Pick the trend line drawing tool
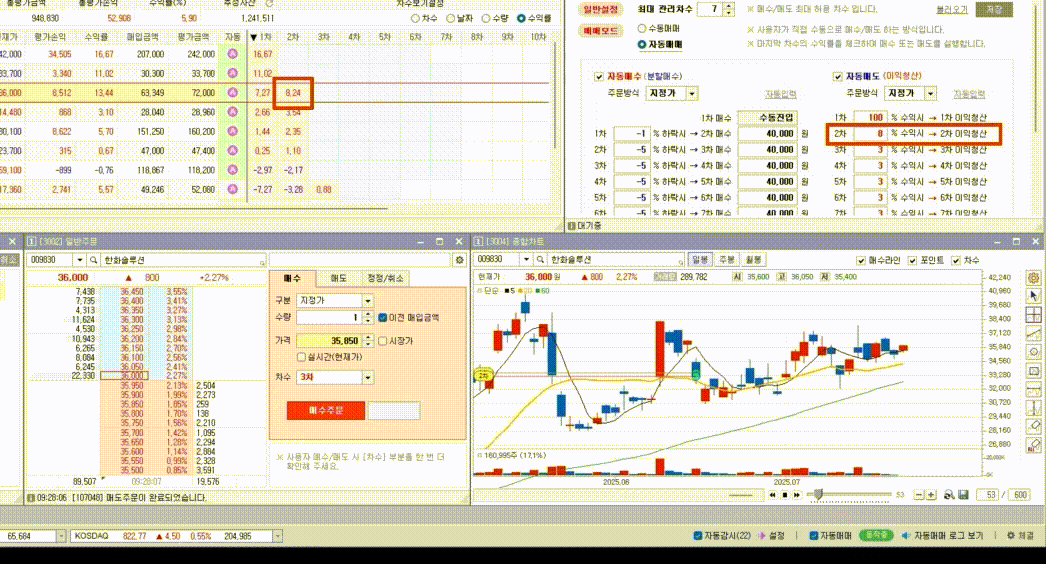 (x=1035, y=333)
